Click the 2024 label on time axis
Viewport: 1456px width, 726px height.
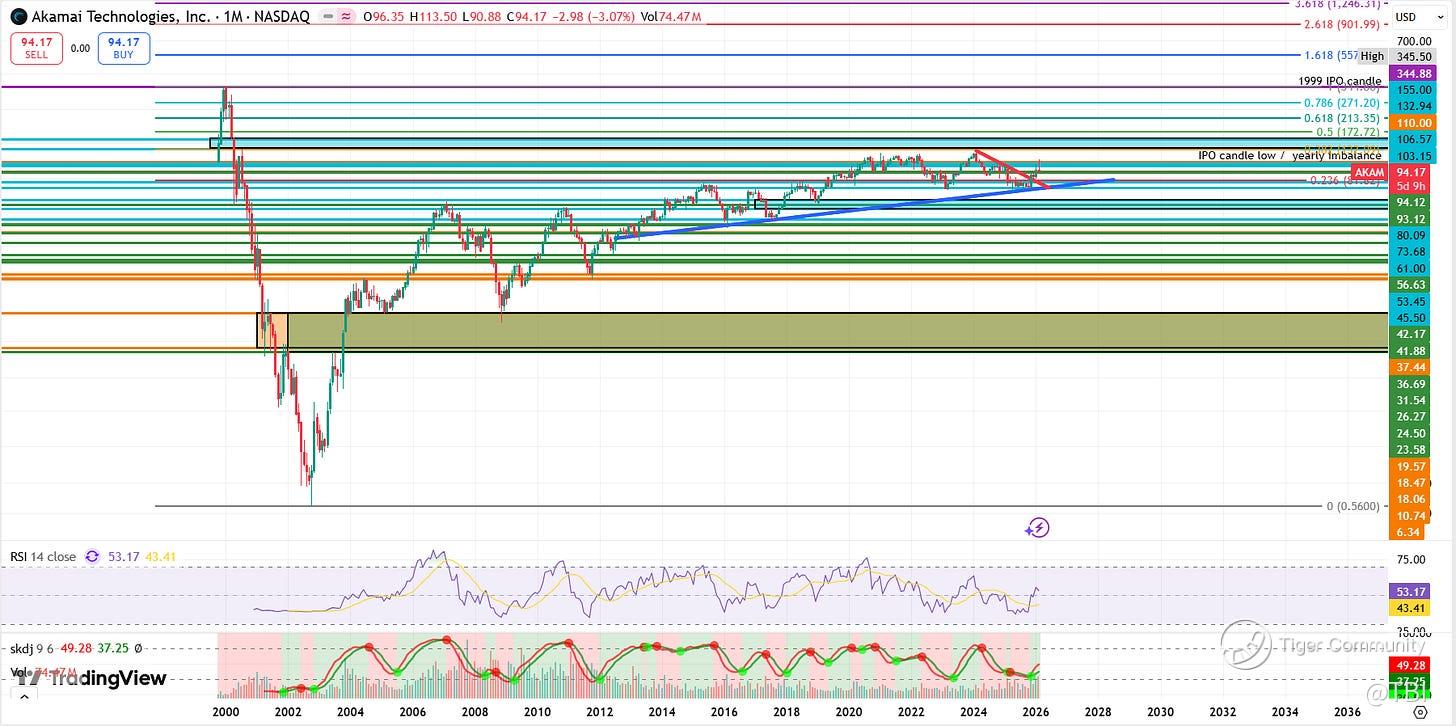tap(974, 712)
